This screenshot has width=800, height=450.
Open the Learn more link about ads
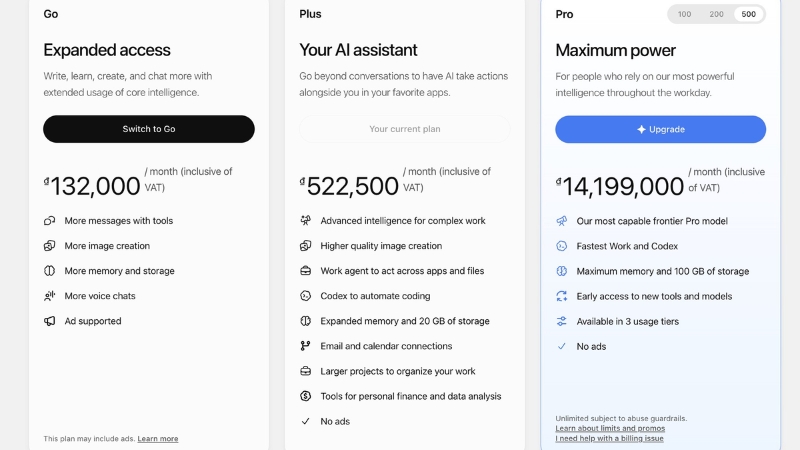pyautogui.click(x=158, y=439)
